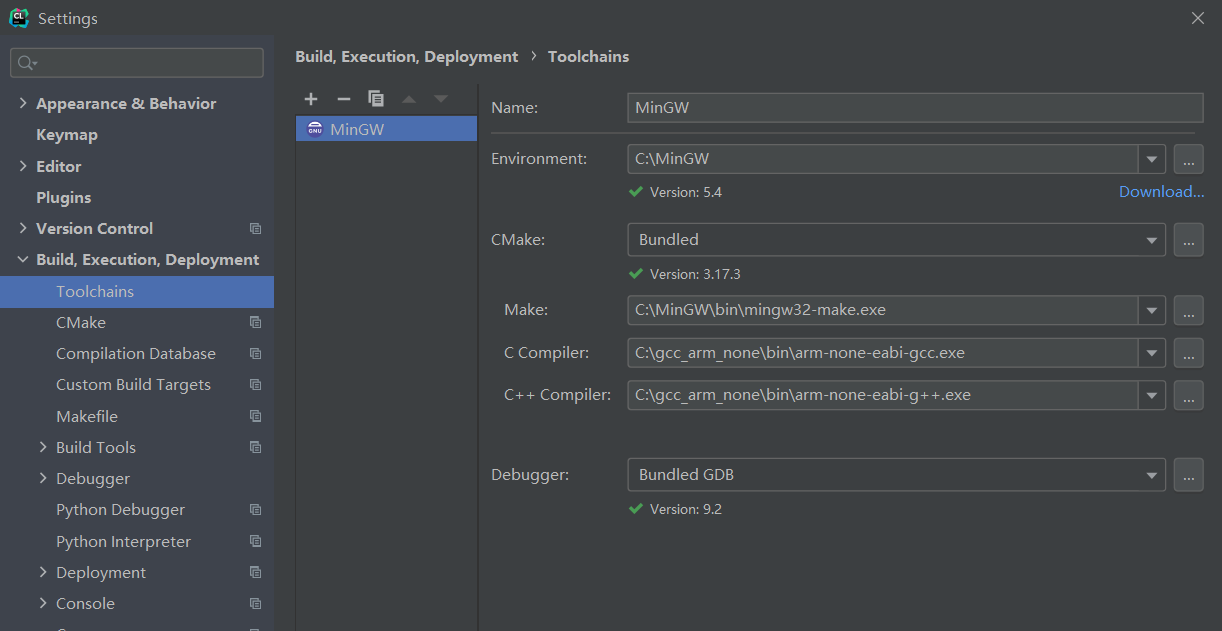Viewport: 1222px width, 631px height.
Task: Duplicate the MinGW toolchain via the copy icon
Action: [376, 99]
